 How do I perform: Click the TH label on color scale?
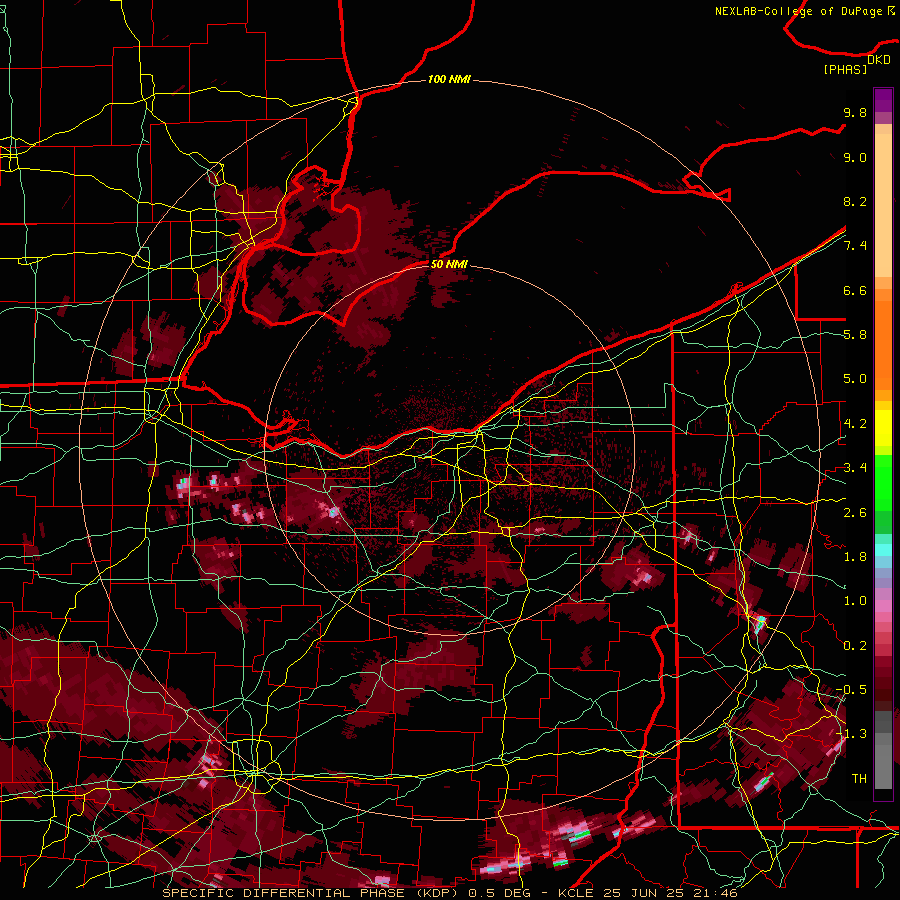coord(859,779)
